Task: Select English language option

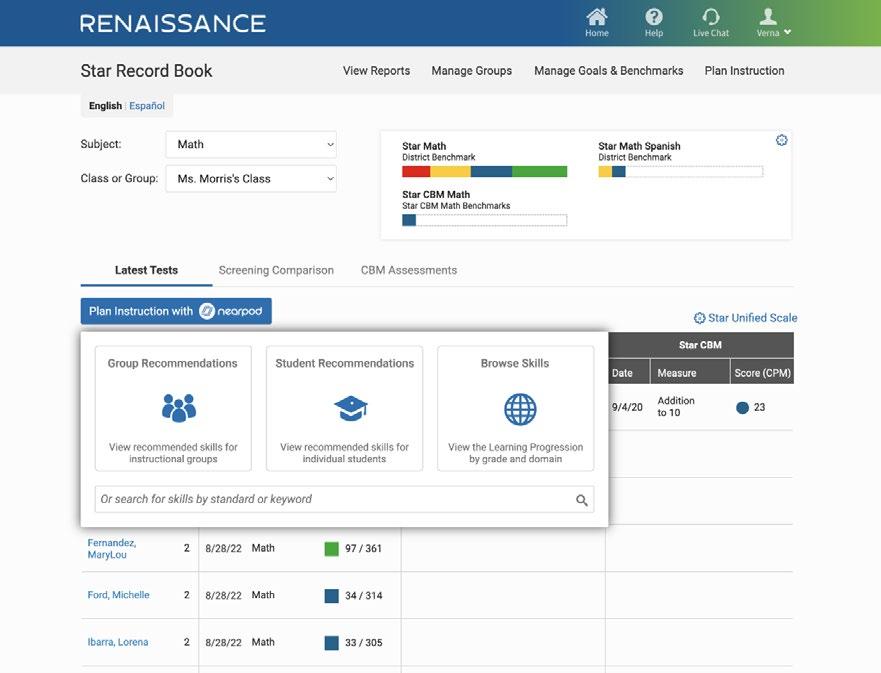Action: [x=105, y=106]
